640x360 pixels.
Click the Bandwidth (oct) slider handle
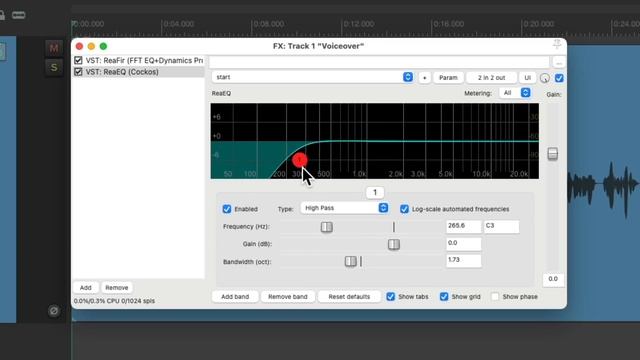point(351,262)
